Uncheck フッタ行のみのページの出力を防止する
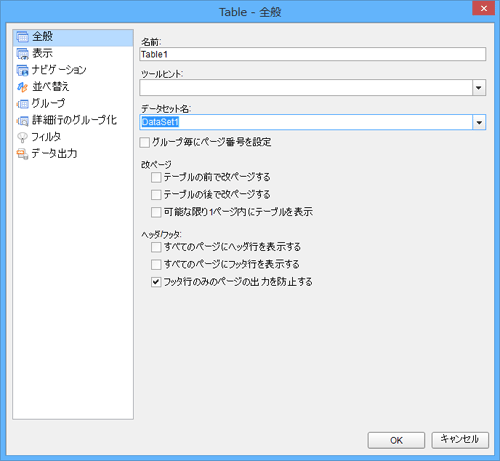This screenshot has width=500, height=461. (x=156, y=282)
